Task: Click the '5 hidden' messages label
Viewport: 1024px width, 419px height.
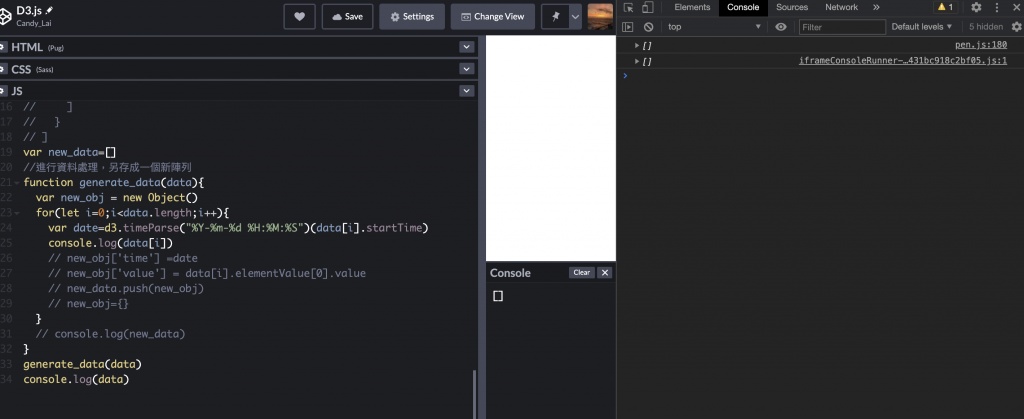Action: click(x=985, y=27)
